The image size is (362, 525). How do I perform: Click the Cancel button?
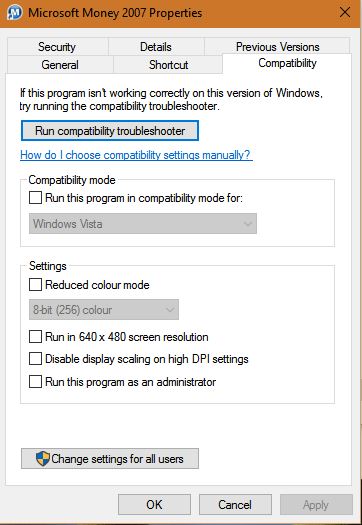tap(235, 505)
